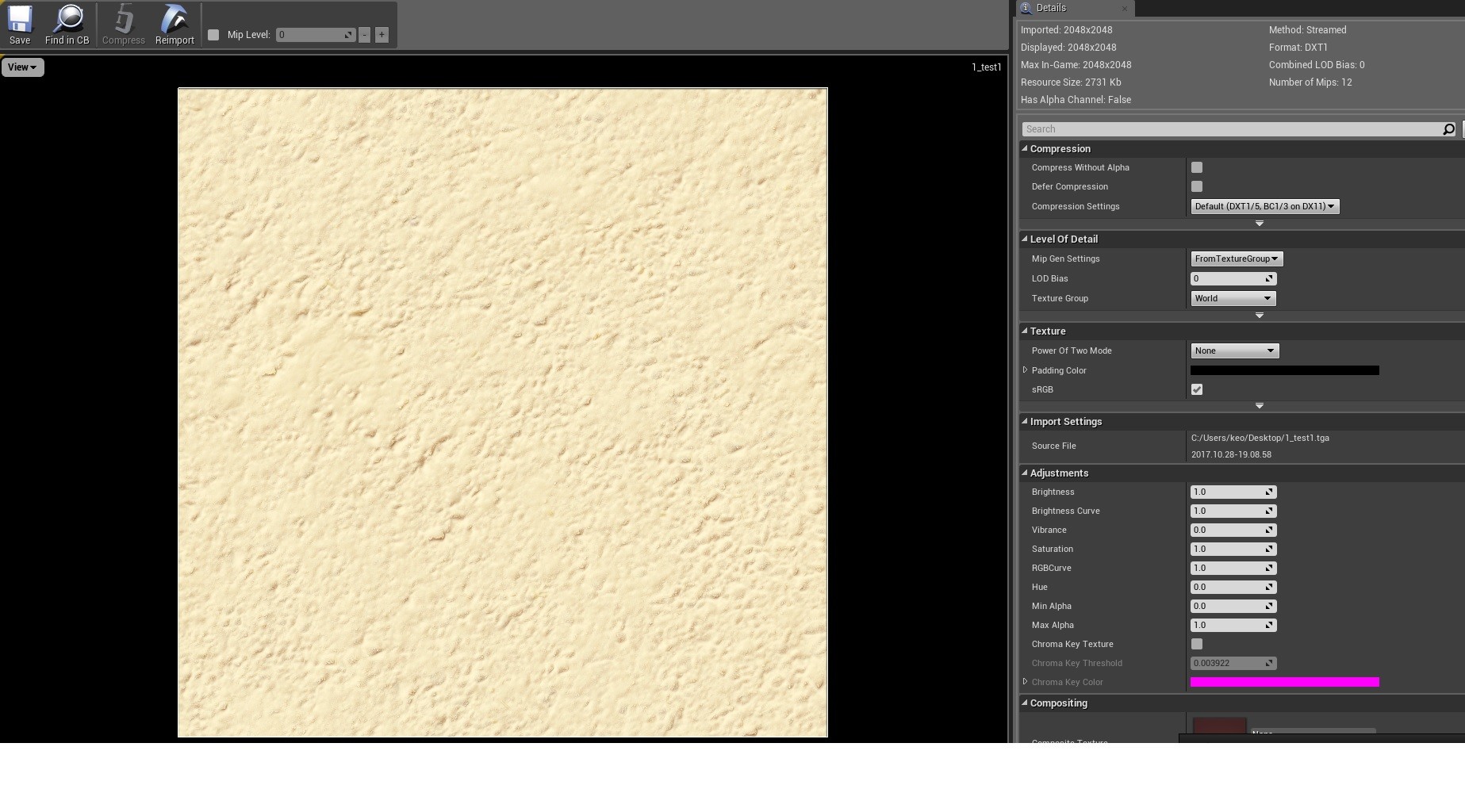Click the Details search magnifier icon
This screenshot has height=812, width=1465.
coord(1448,129)
